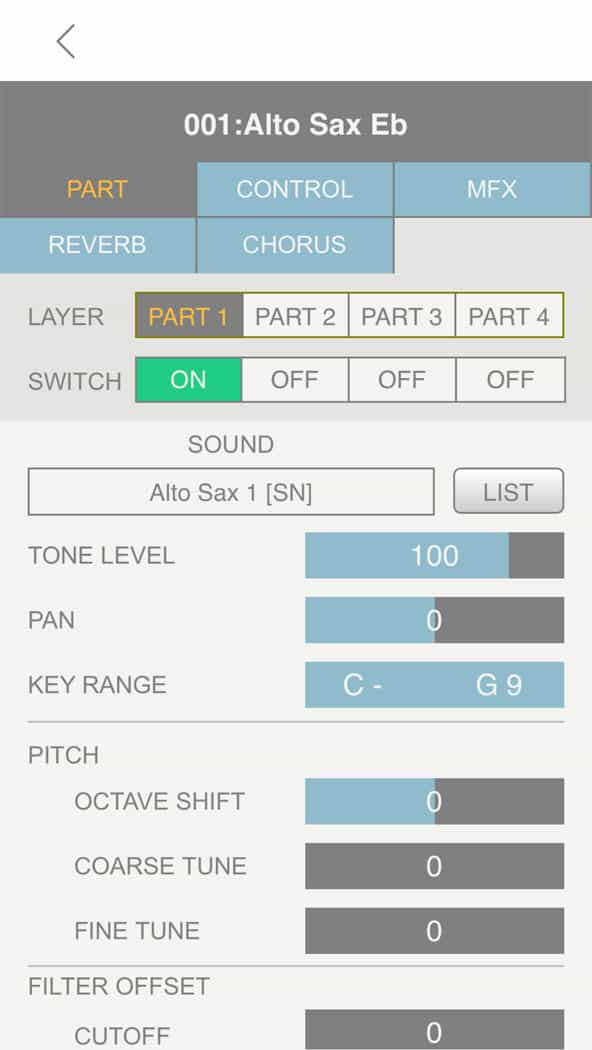Select PART 2 layer

(x=295, y=315)
